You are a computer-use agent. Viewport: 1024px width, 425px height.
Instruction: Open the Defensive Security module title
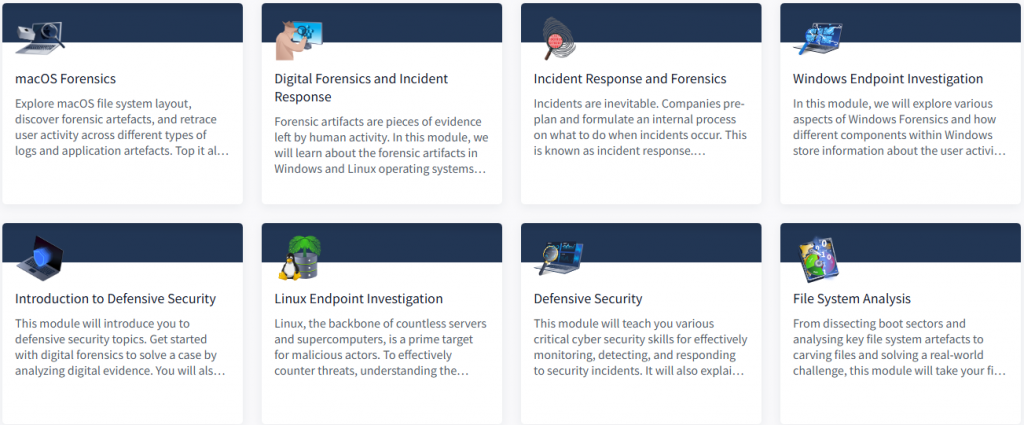(x=588, y=299)
